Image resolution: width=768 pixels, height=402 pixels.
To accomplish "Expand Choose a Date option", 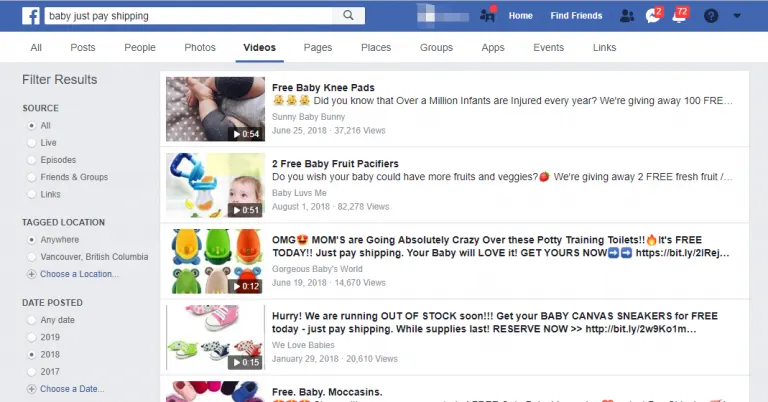I will pyautogui.click(x=72, y=389).
